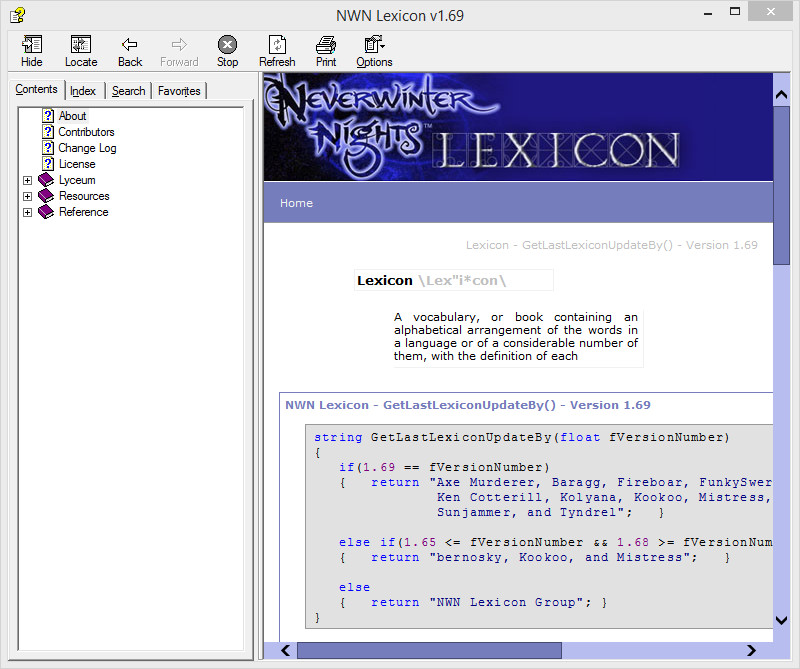Click the vertical scrollbar up arrow
Screen dimensions: 800x669
coord(781,95)
